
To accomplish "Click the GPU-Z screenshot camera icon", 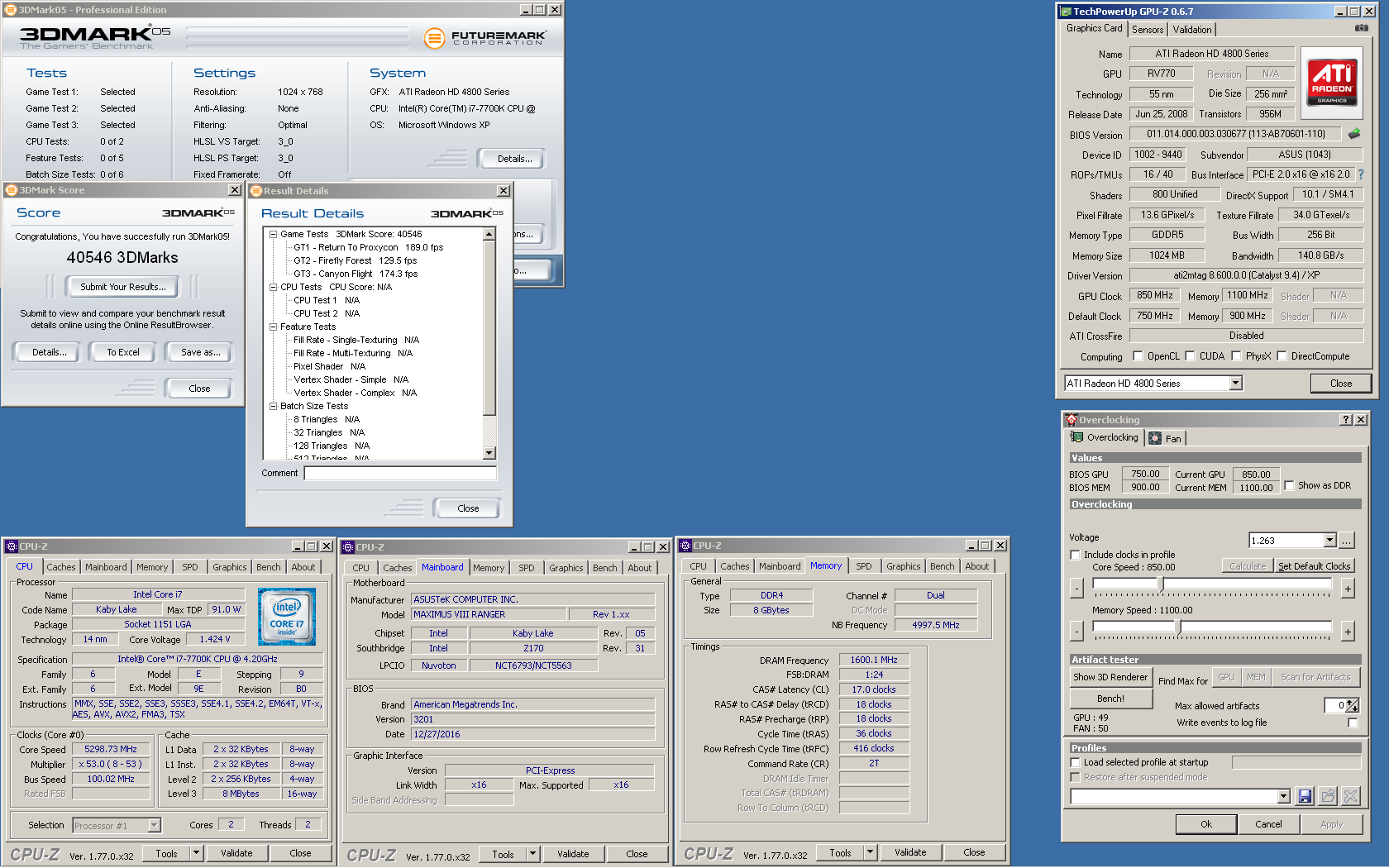I will 1361,28.
